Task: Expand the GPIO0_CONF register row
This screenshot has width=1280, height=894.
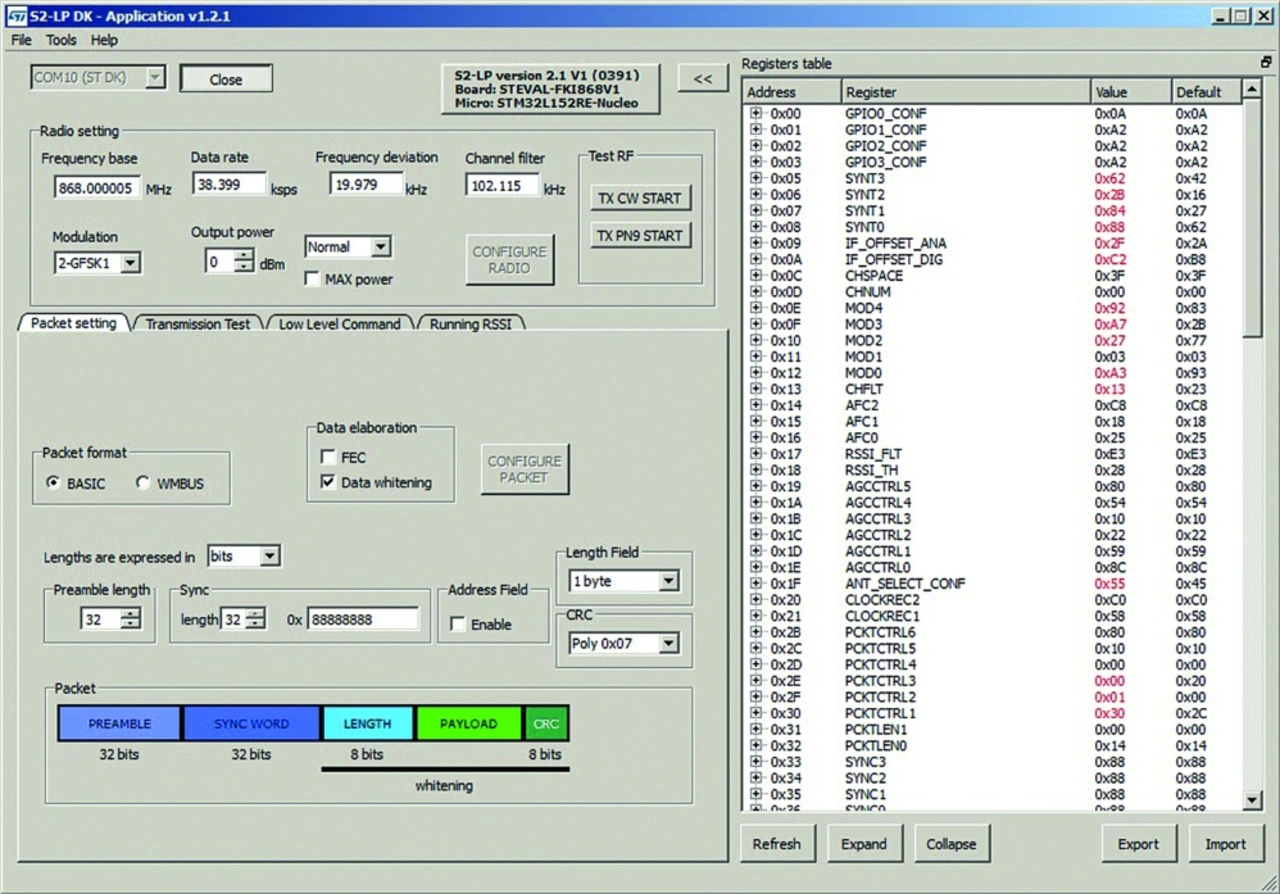Action: click(756, 114)
